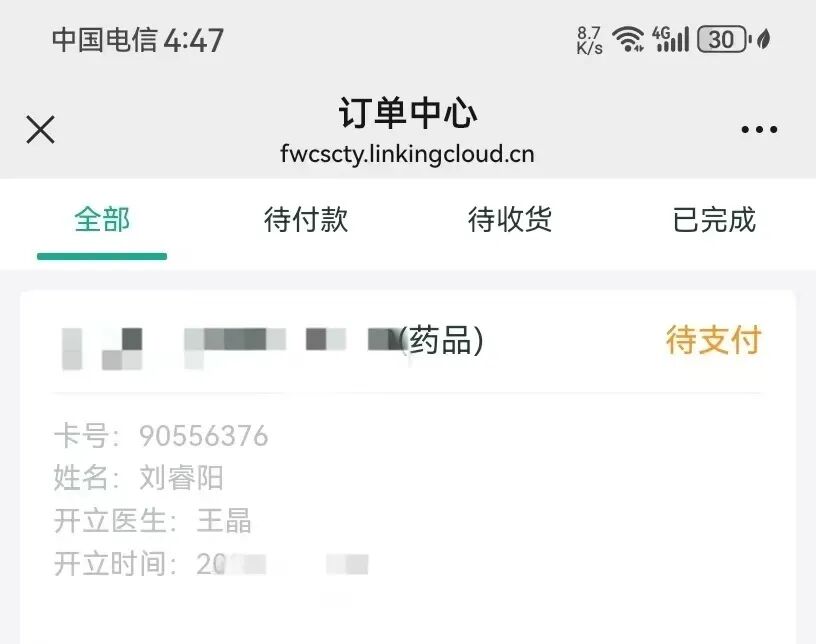The width and height of the screenshot is (816, 644).
Task: Switch to the 待收货 tab
Action: (510, 219)
